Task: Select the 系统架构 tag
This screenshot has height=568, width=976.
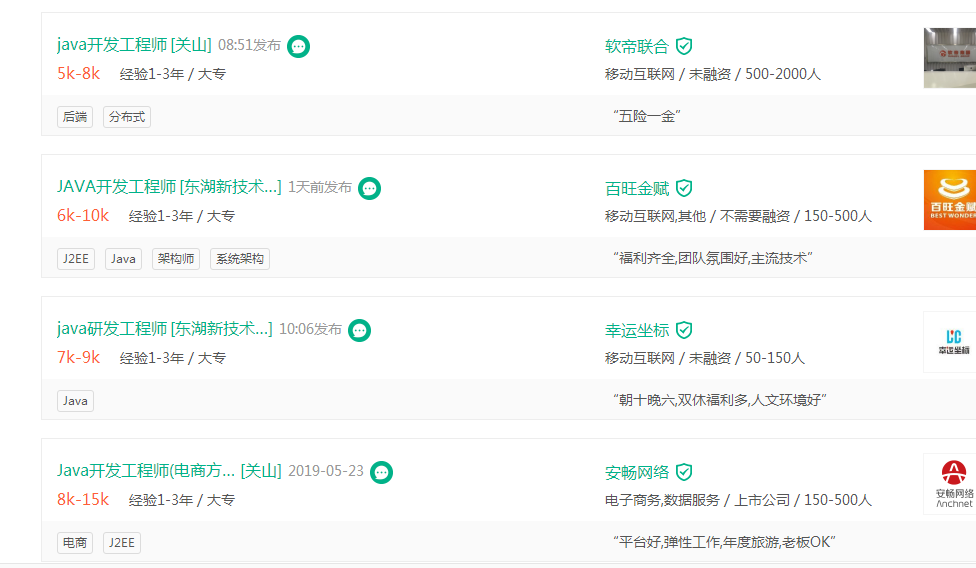Action: coord(240,259)
